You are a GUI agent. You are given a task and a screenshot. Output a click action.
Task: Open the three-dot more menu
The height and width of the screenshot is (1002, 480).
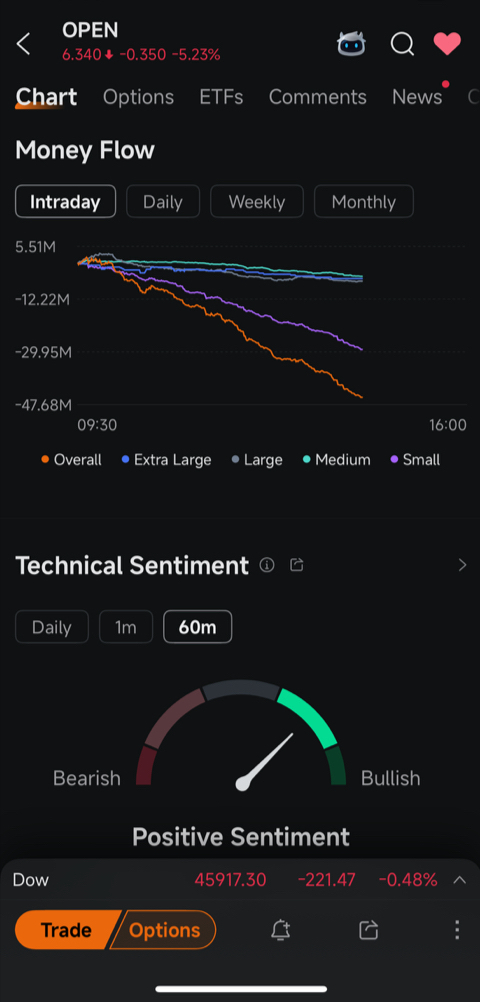[x=456, y=930]
